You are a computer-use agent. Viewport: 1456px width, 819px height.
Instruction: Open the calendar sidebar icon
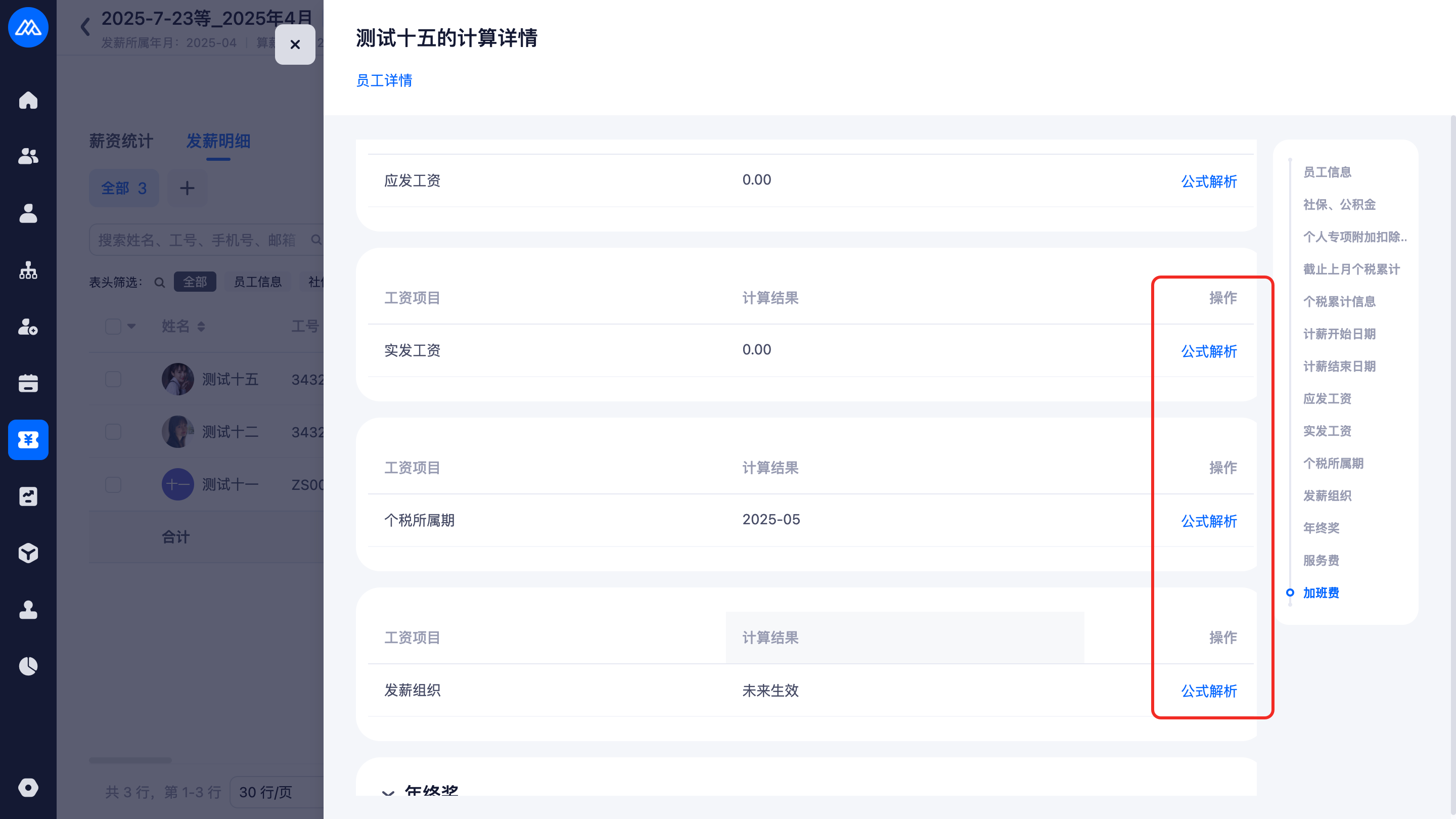(x=28, y=383)
